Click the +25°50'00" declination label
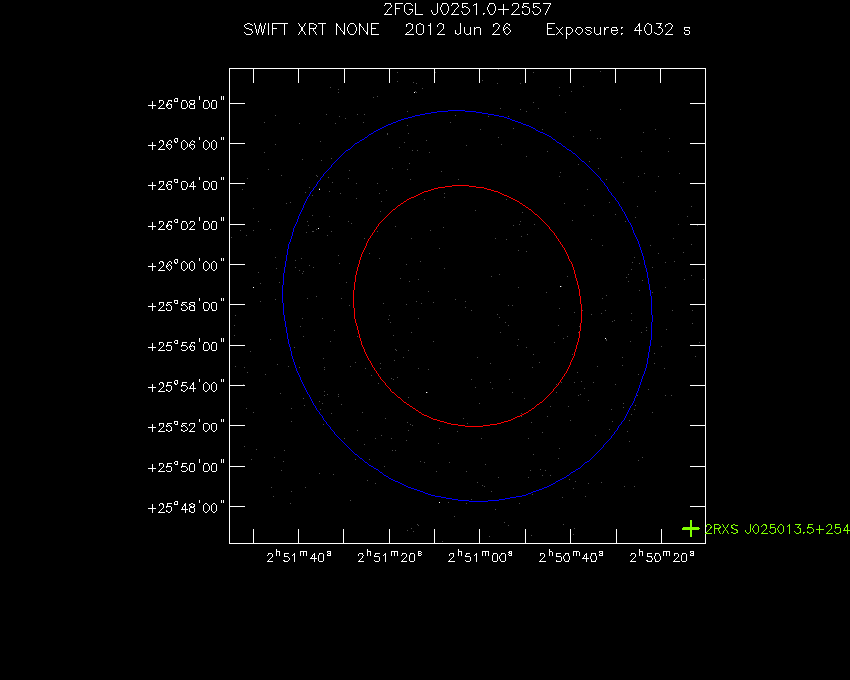The image size is (850, 680). (x=186, y=467)
